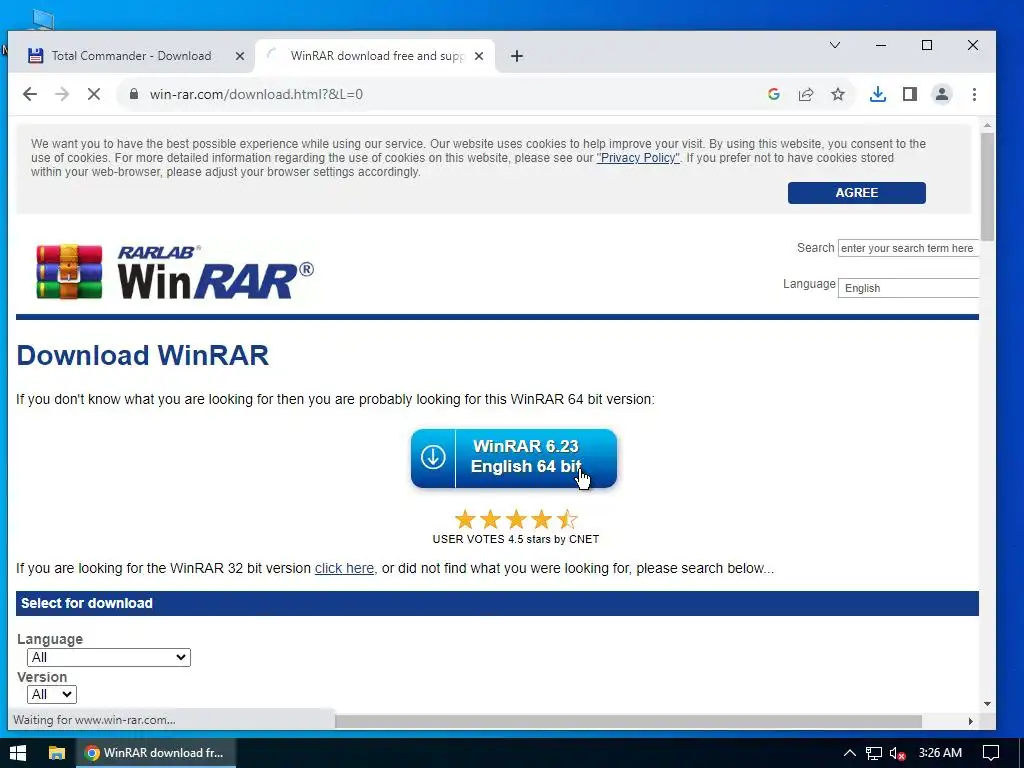Follow the 32 bit click here link

click(344, 568)
